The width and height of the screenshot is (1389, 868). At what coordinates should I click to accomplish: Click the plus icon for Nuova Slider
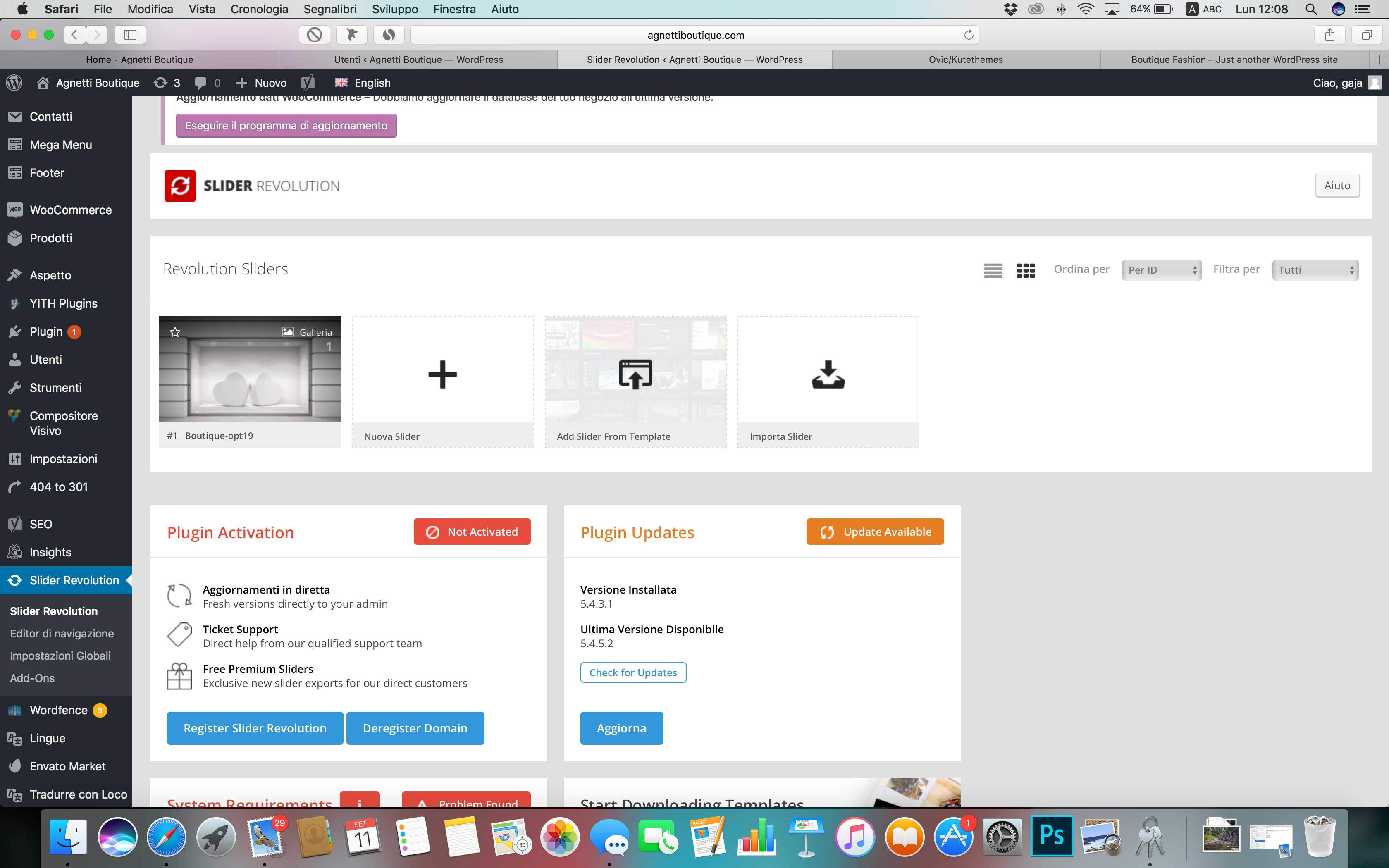pyautogui.click(x=442, y=374)
